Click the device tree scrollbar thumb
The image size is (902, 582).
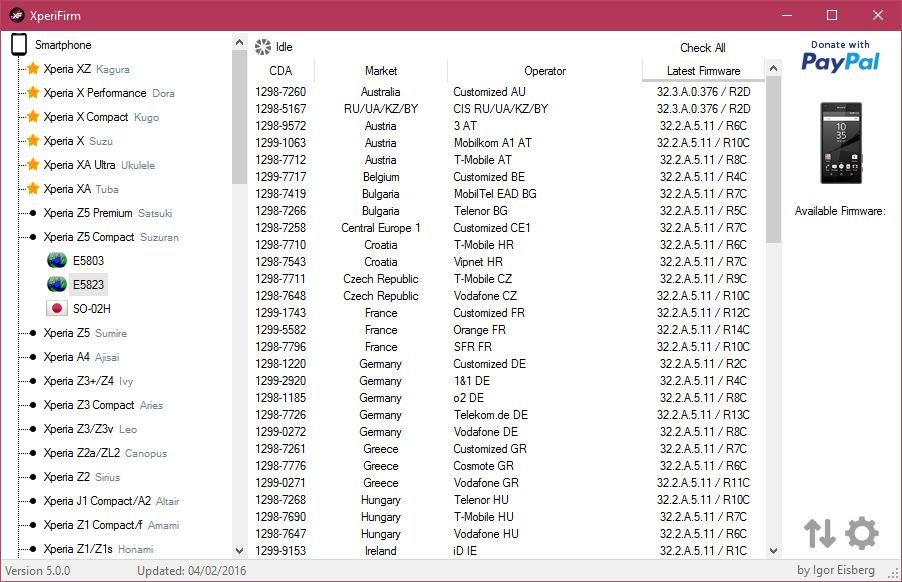click(239, 117)
